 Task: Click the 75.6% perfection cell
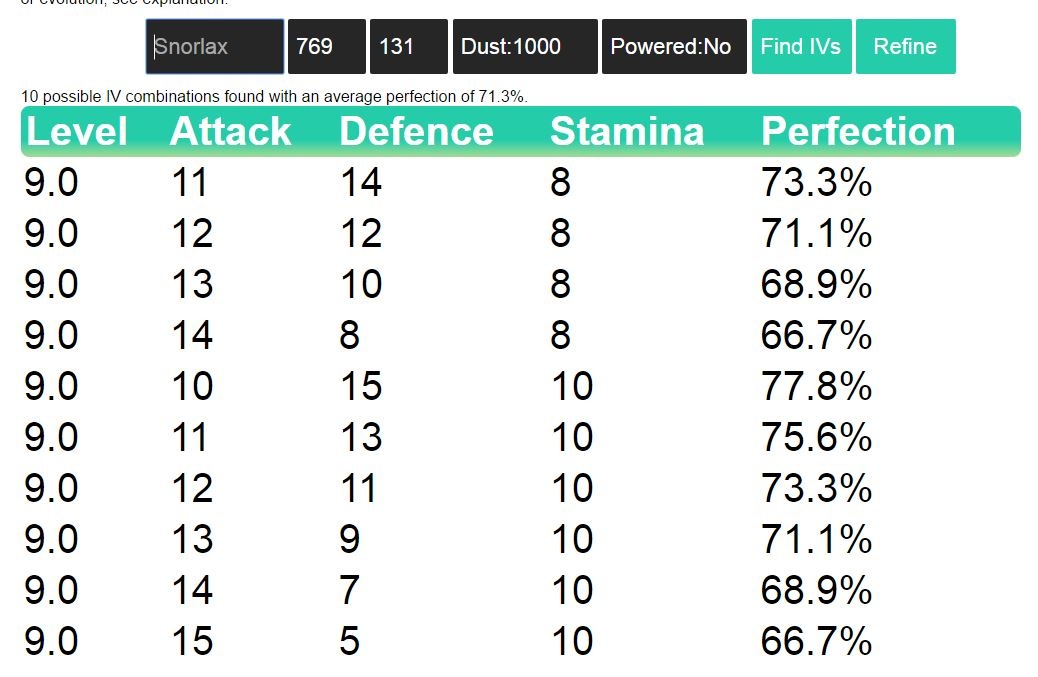click(816, 437)
